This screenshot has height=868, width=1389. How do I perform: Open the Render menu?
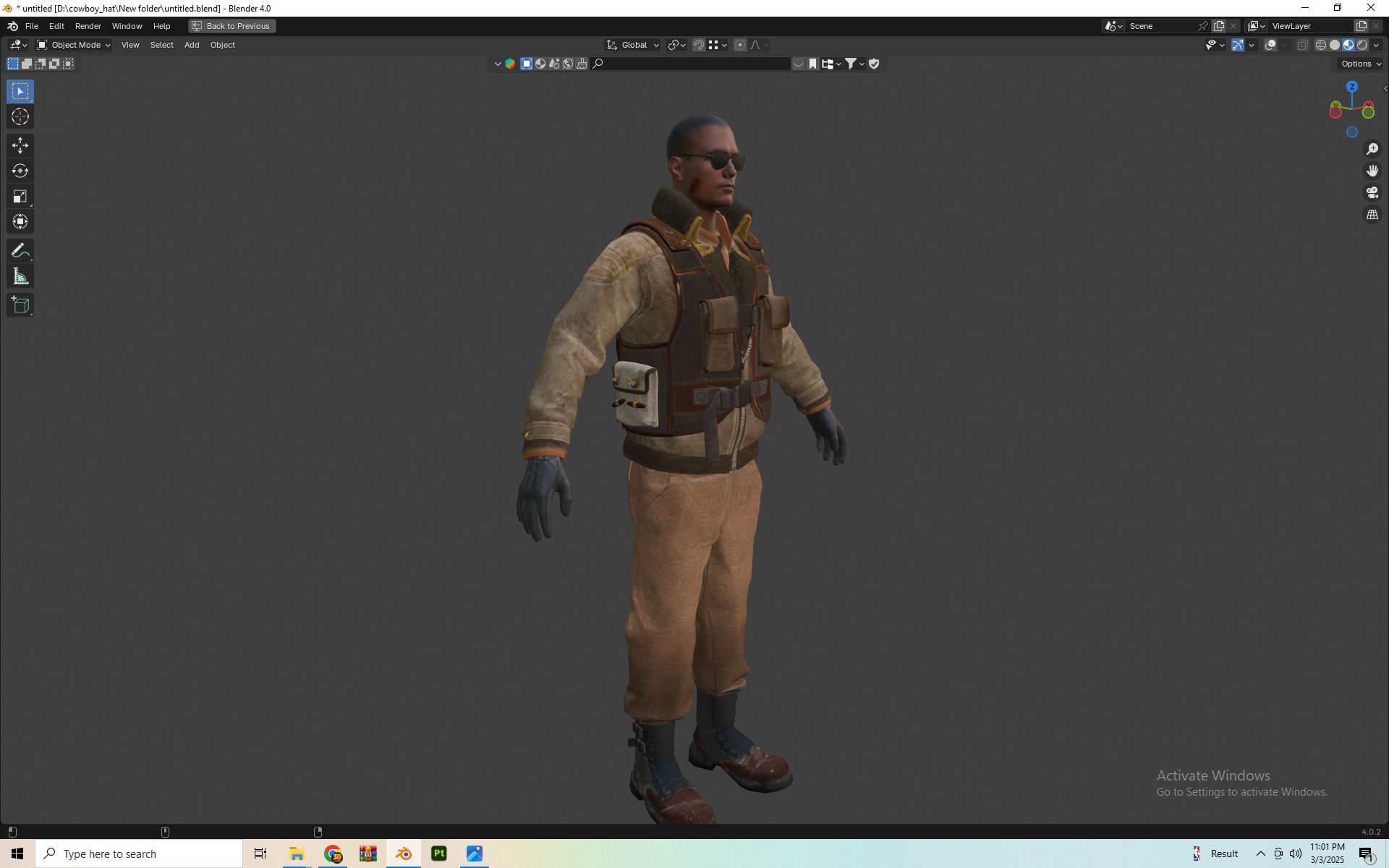click(88, 26)
